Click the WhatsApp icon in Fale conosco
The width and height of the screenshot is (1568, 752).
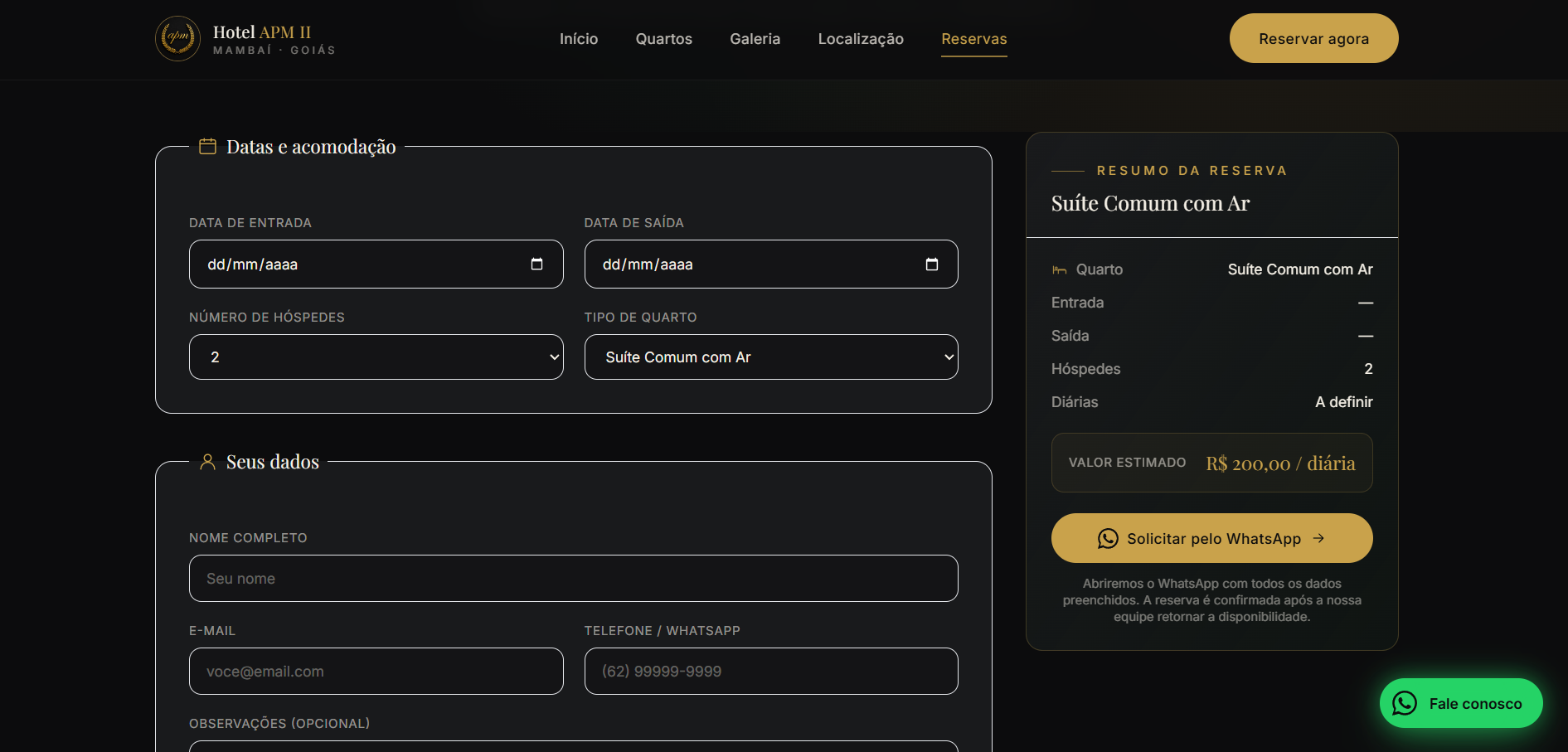tap(1404, 703)
